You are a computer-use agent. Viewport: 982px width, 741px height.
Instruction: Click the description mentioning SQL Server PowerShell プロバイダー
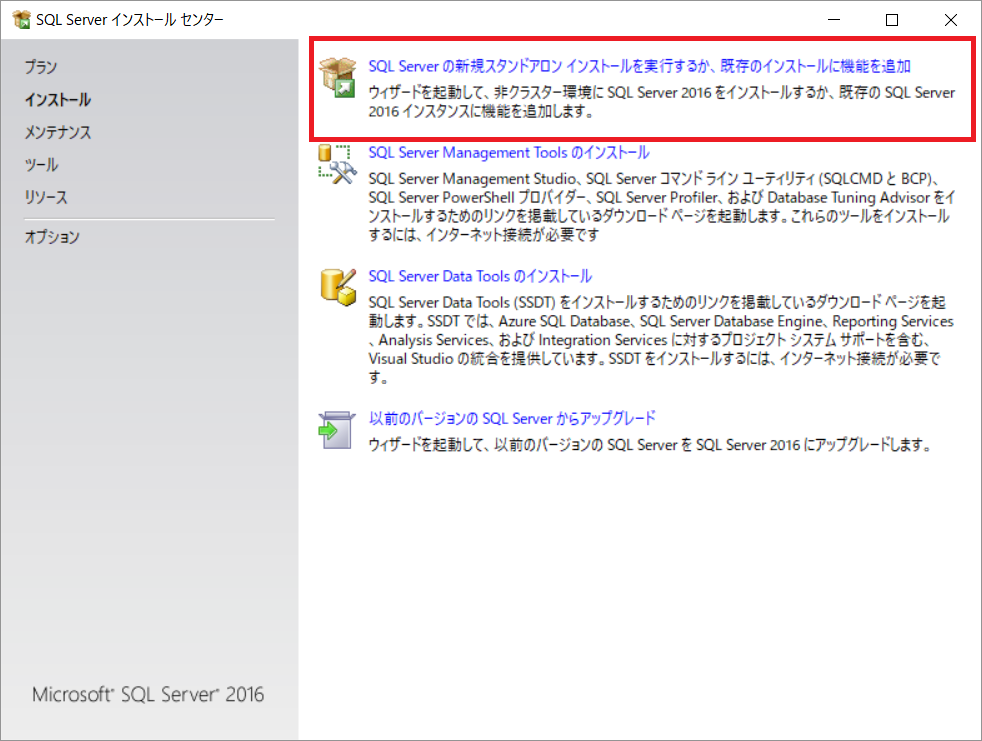[661, 207]
